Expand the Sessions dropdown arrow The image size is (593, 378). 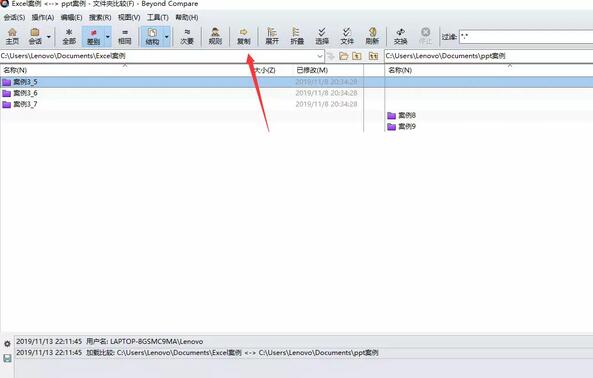(49, 37)
